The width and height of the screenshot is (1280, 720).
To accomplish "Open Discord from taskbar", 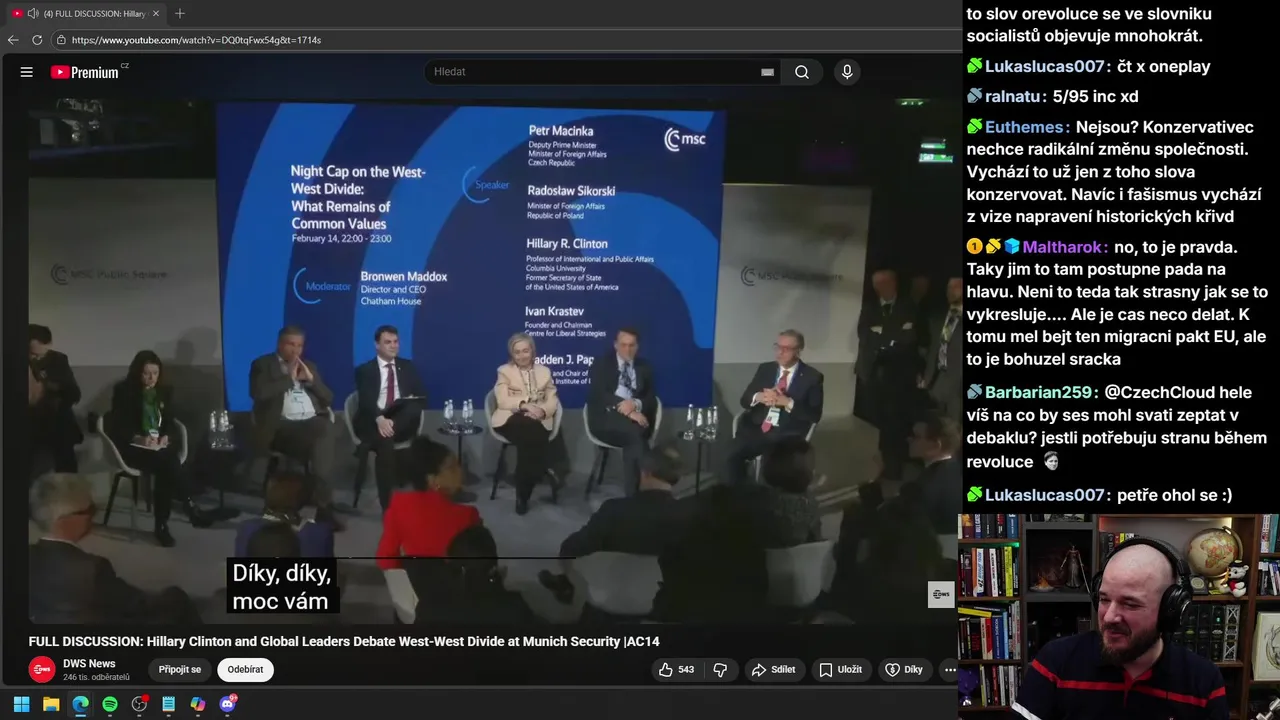I will click(x=227, y=704).
